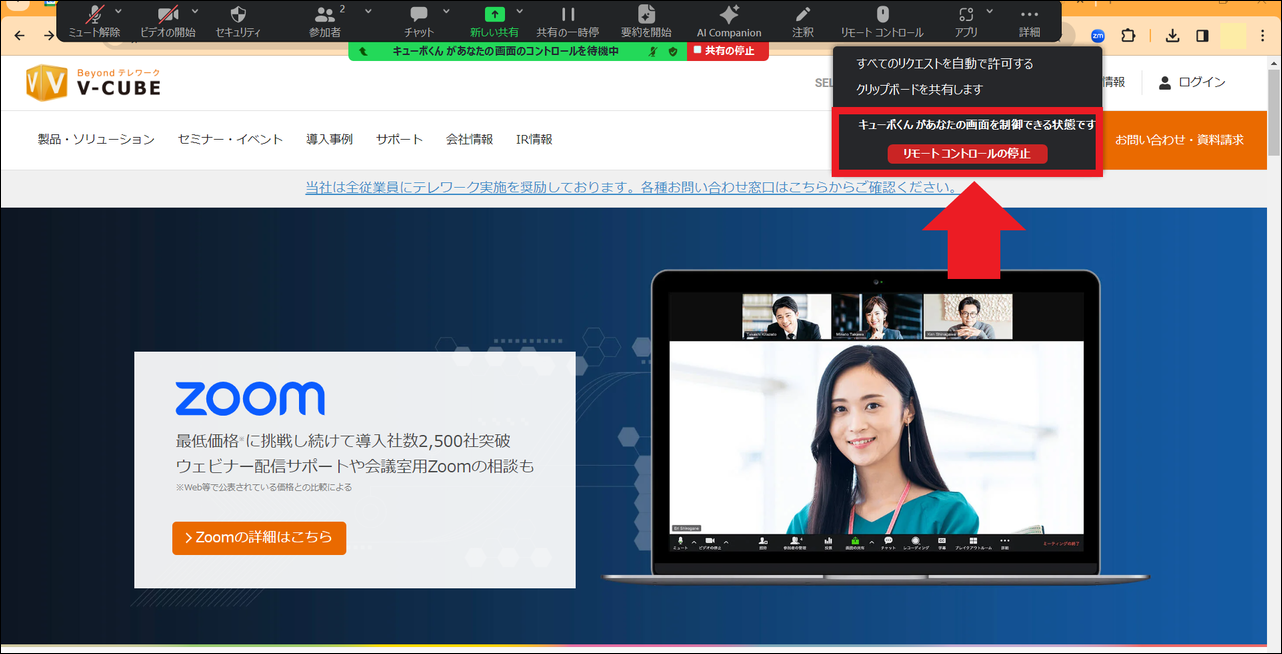Pause sharing with 共有の一時停止 icon
Image resolution: width=1282 pixels, height=654 pixels.
(x=567, y=14)
